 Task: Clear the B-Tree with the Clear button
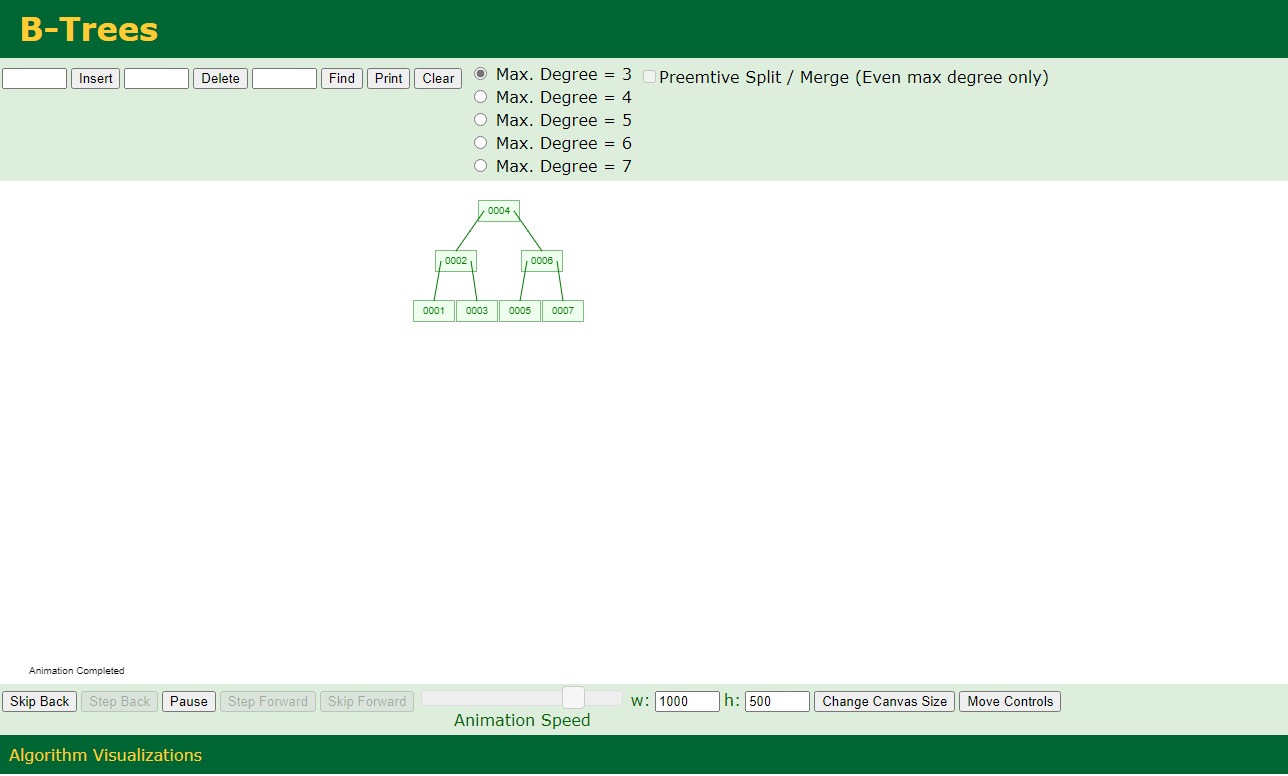click(x=437, y=78)
